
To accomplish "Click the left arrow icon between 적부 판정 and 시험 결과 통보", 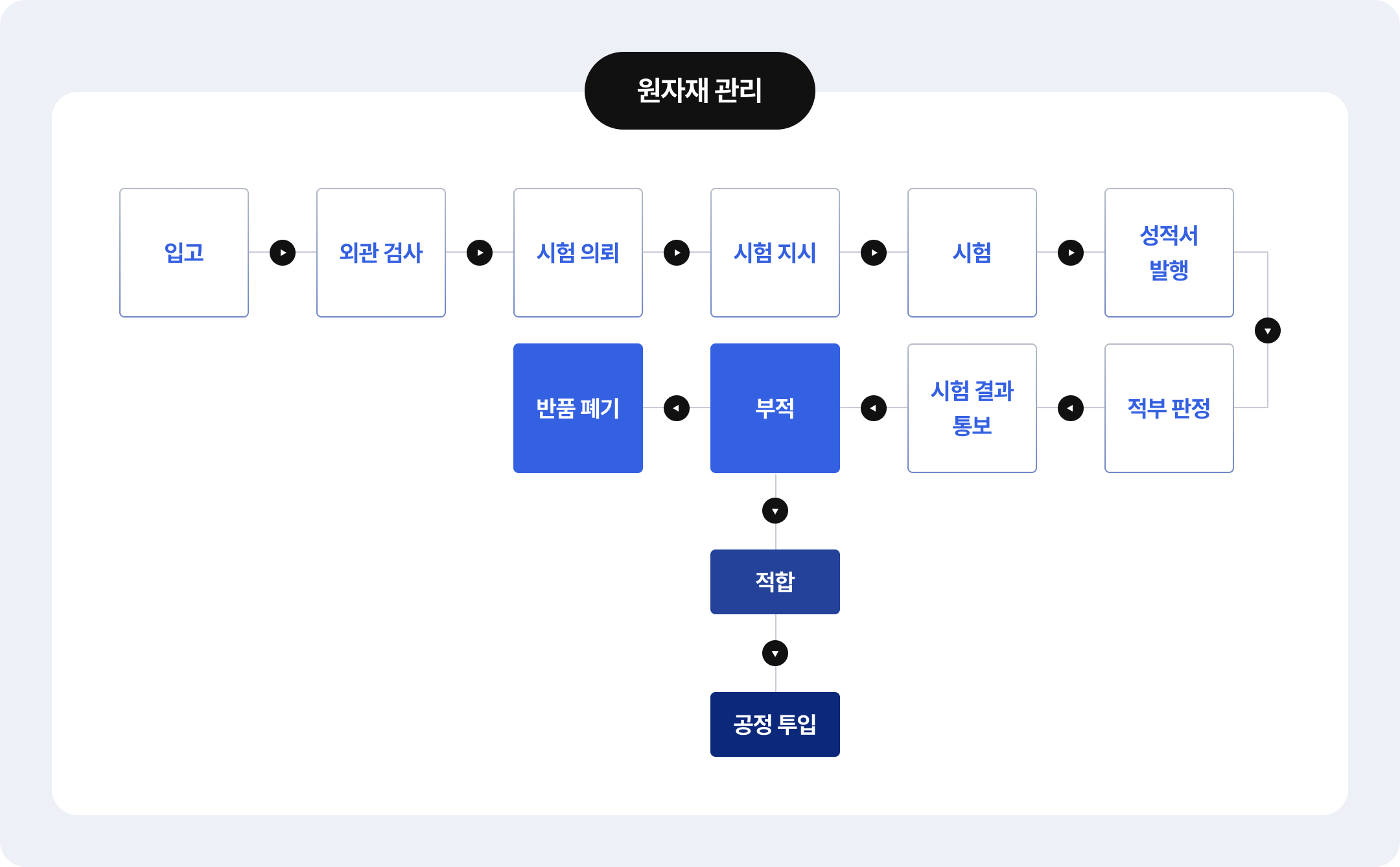I will [1071, 408].
